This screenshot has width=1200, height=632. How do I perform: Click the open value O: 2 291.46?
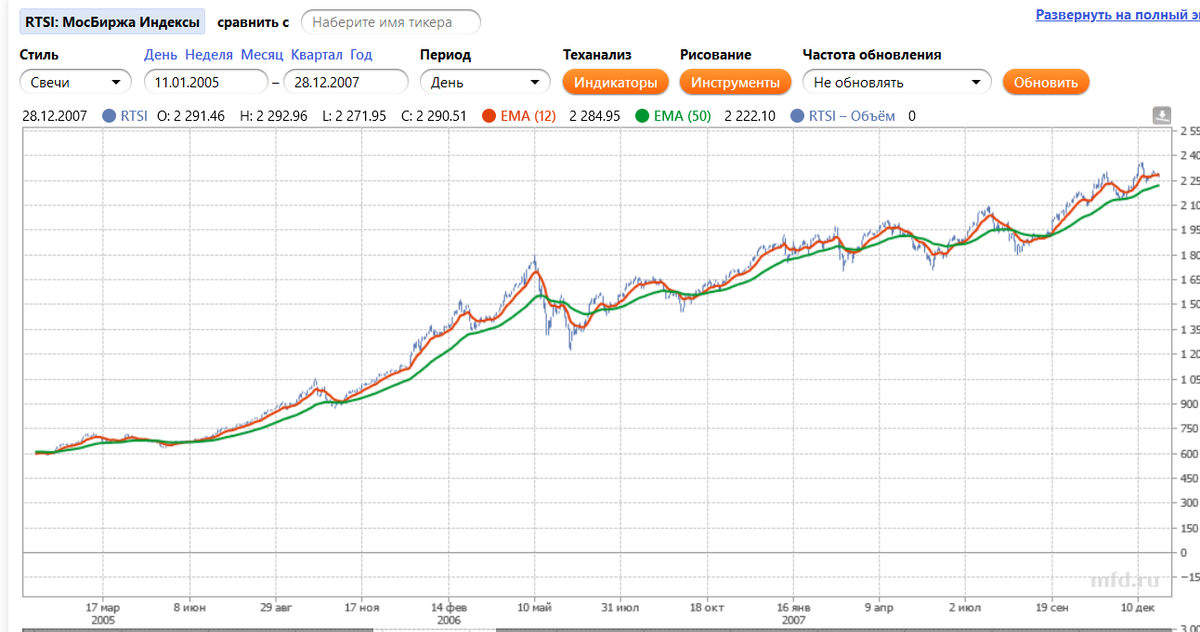(192, 116)
